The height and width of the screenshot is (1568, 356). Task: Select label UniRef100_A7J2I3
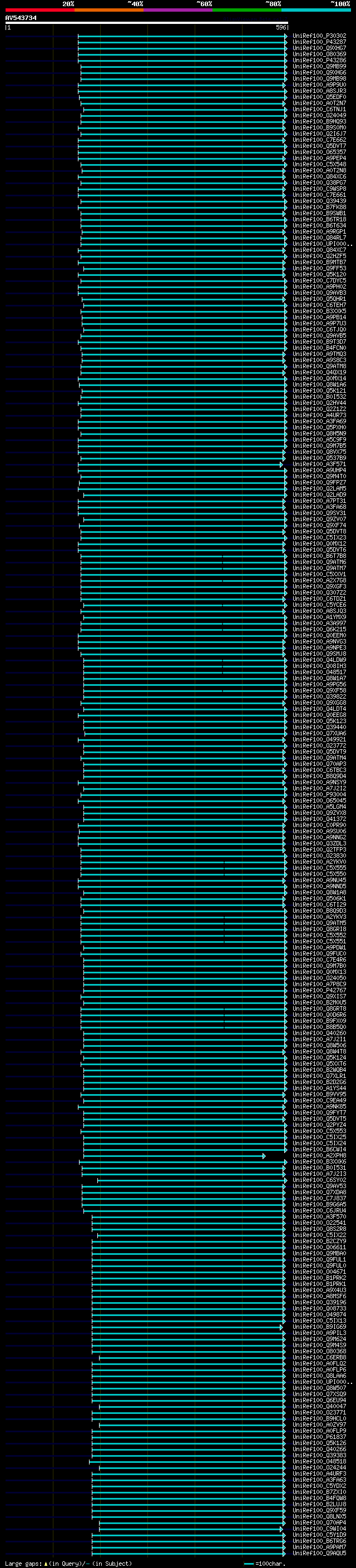319,1174
